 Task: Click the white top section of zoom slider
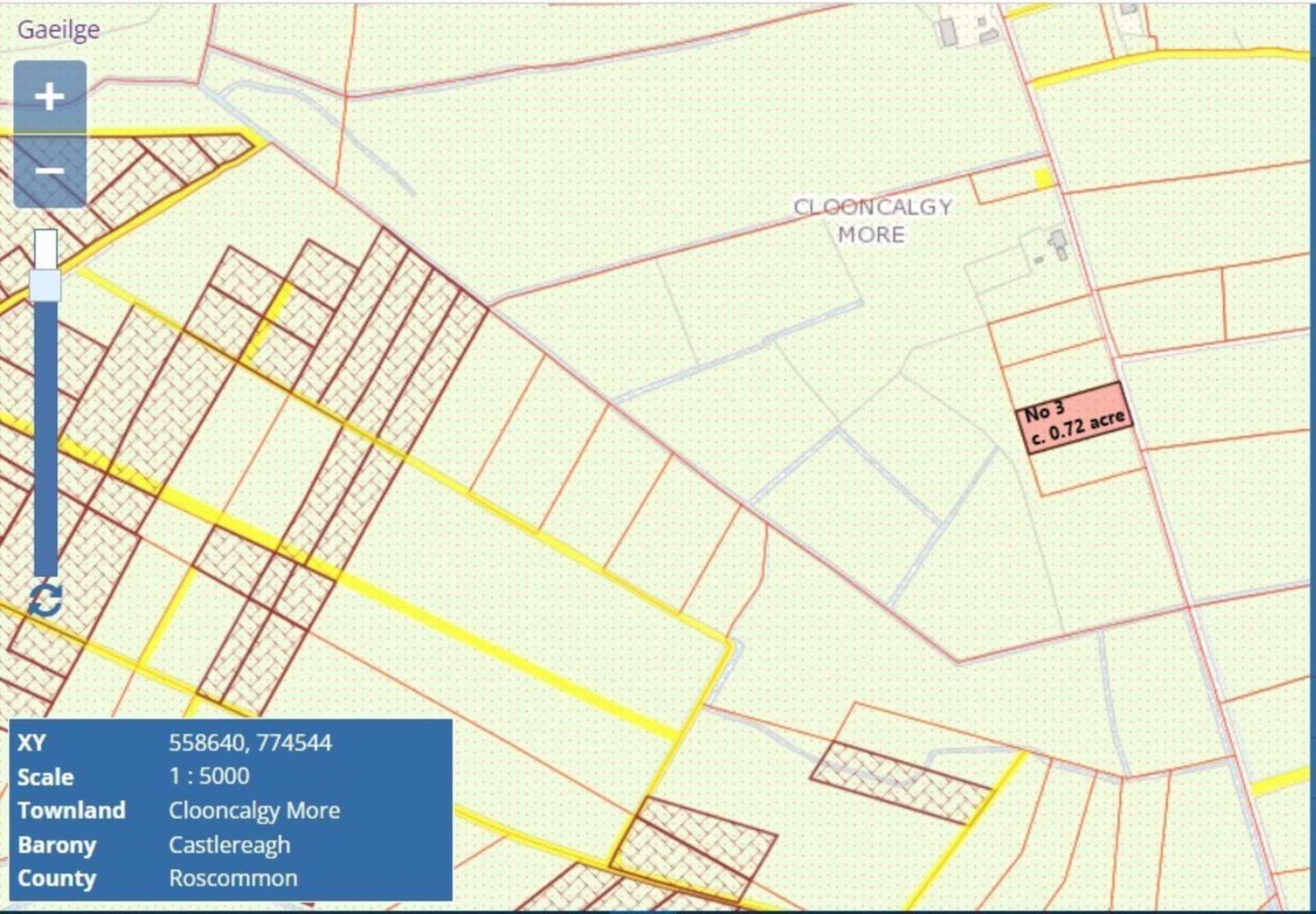(x=45, y=248)
